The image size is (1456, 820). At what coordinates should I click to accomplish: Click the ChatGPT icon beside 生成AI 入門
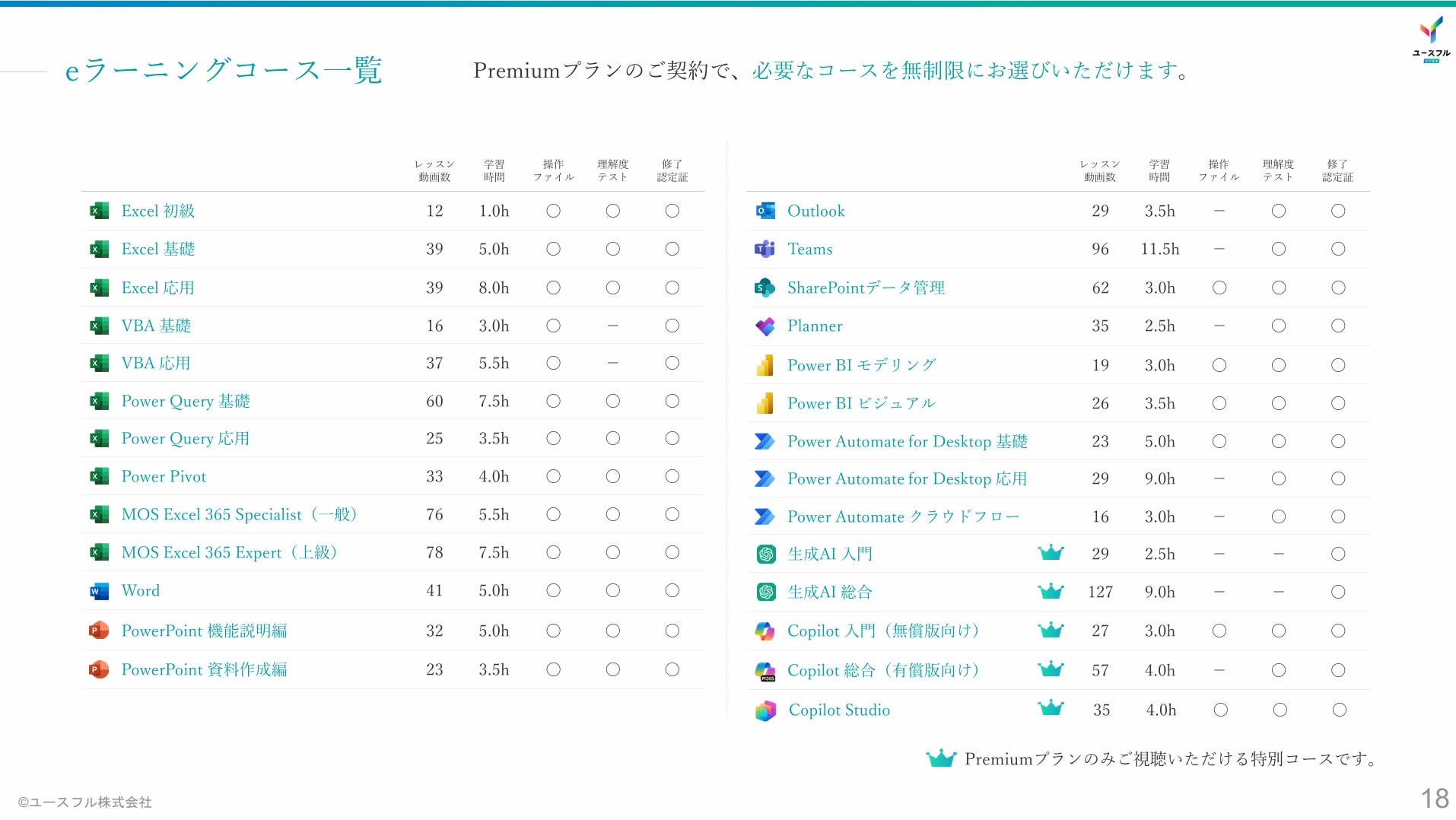click(x=765, y=554)
